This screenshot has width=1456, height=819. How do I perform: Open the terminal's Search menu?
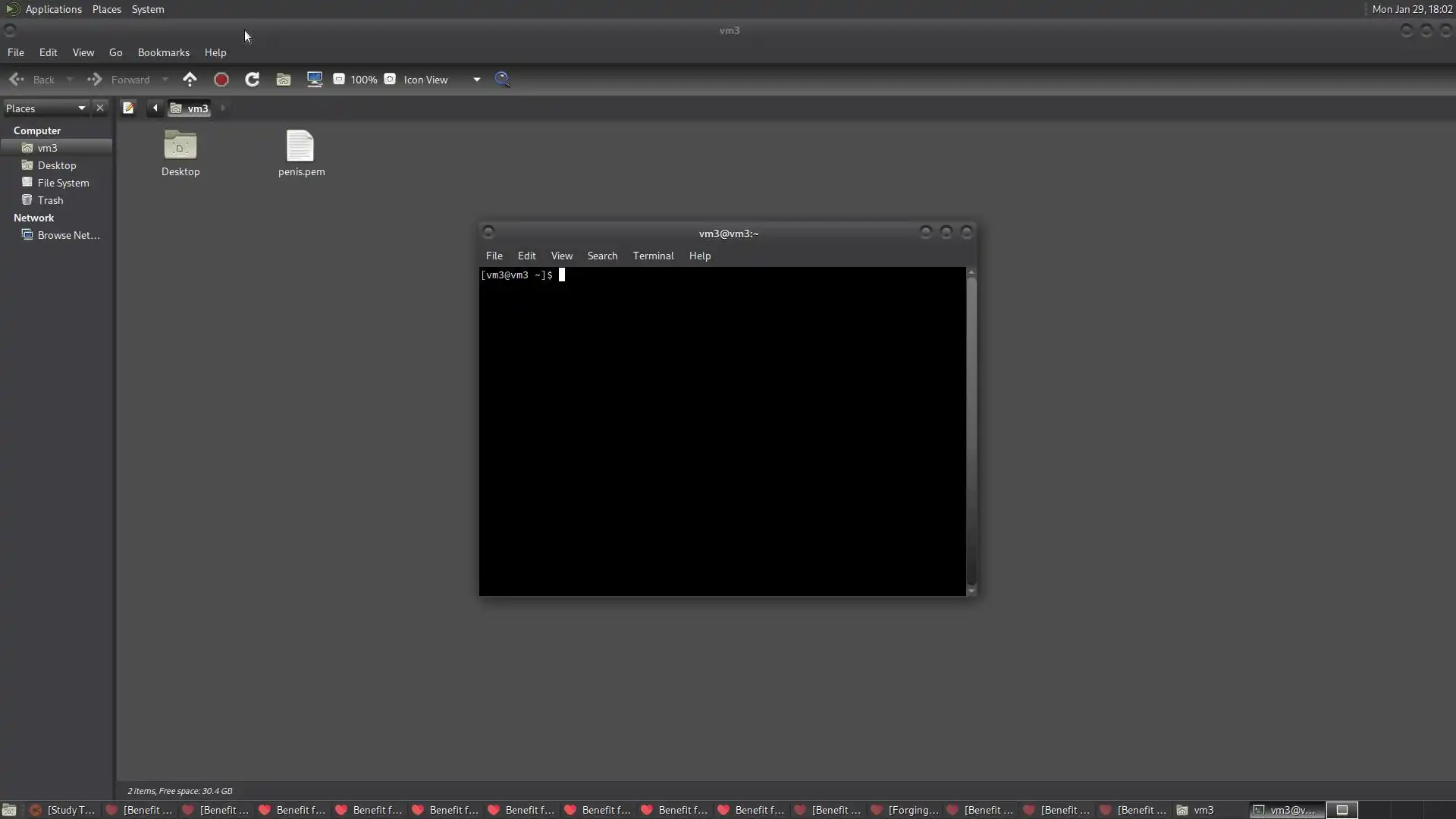[x=602, y=256]
